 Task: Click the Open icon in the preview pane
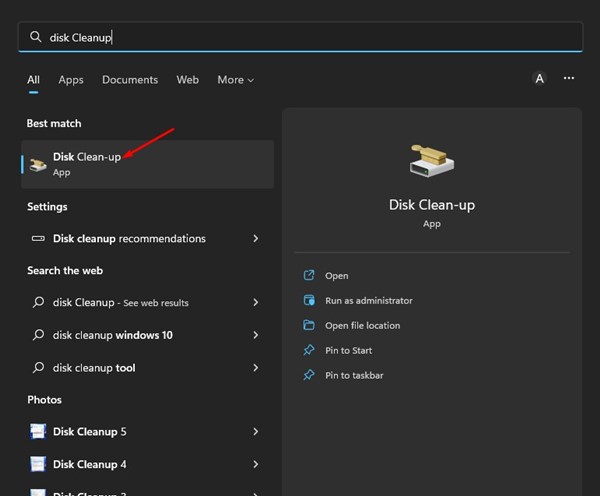(x=309, y=276)
